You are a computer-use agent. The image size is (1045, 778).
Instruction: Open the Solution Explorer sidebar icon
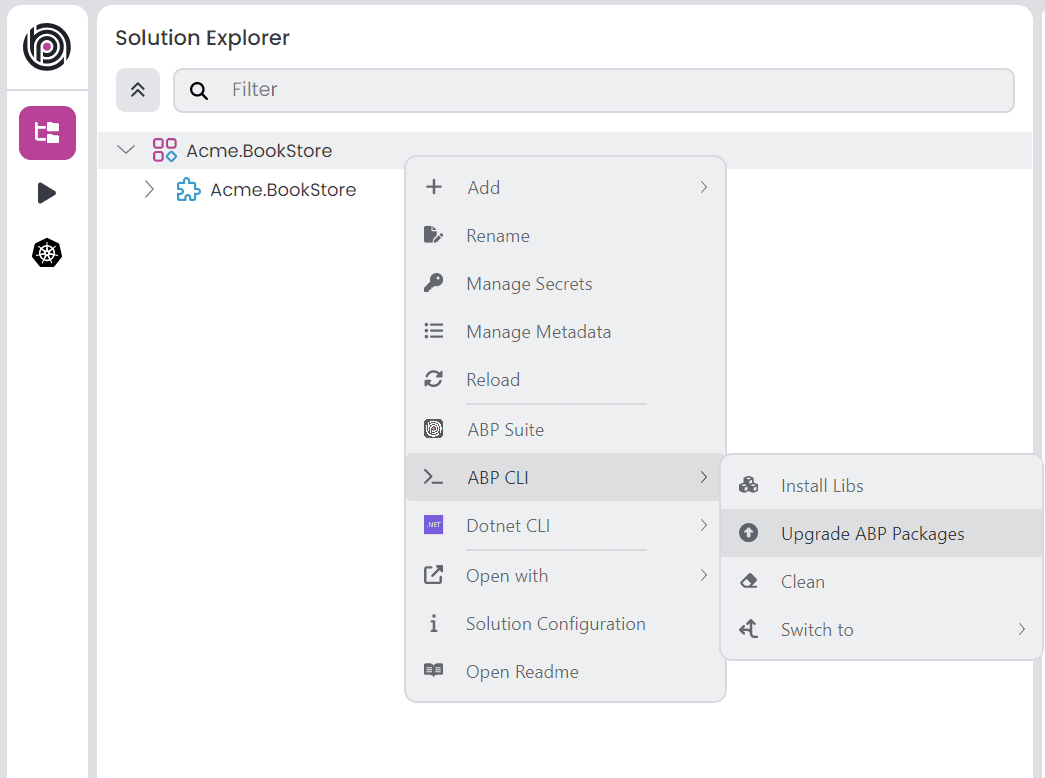tap(47, 133)
